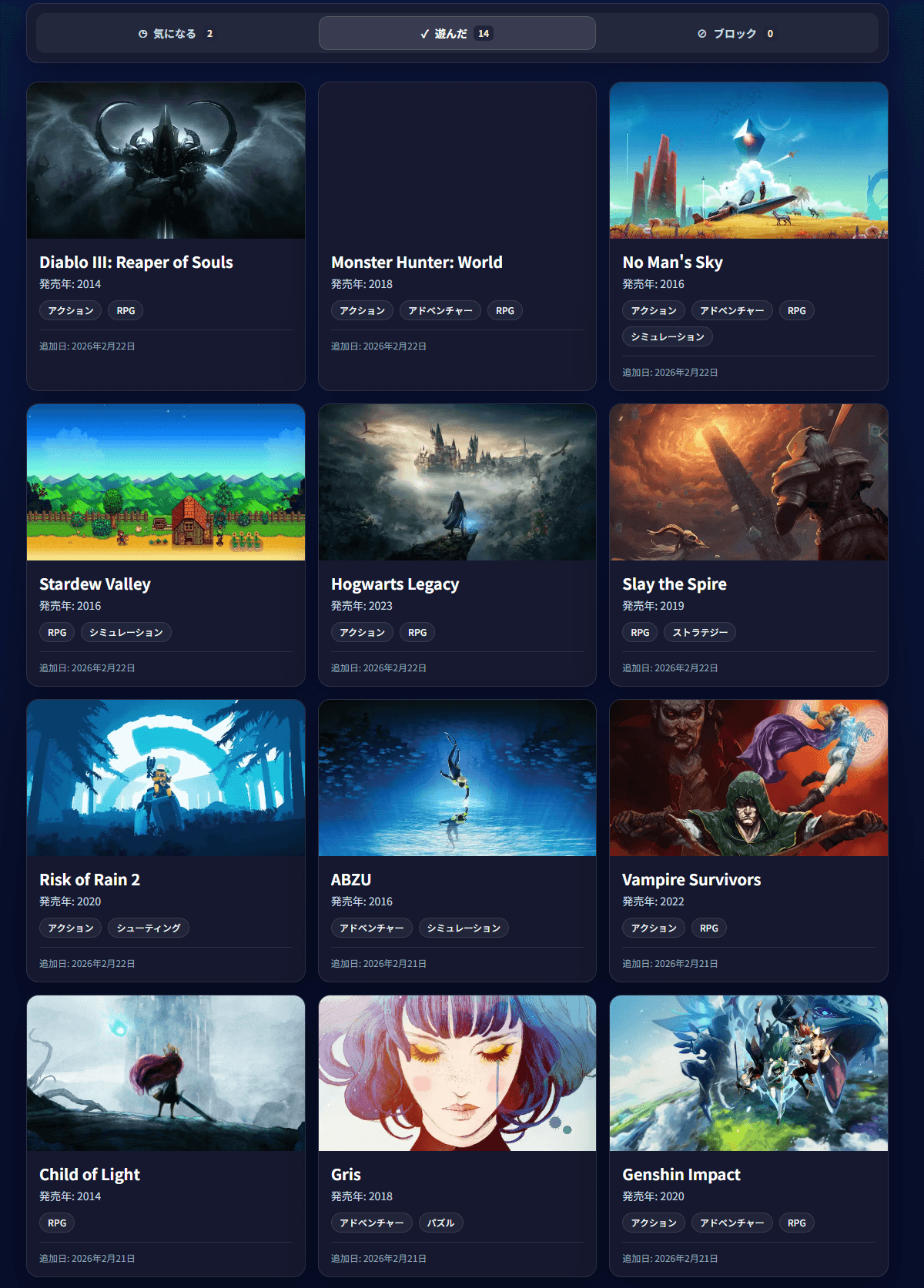Click the RPG tag on Child of Light
Image resolution: width=924 pixels, height=1288 pixels.
[x=57, y=1223]
